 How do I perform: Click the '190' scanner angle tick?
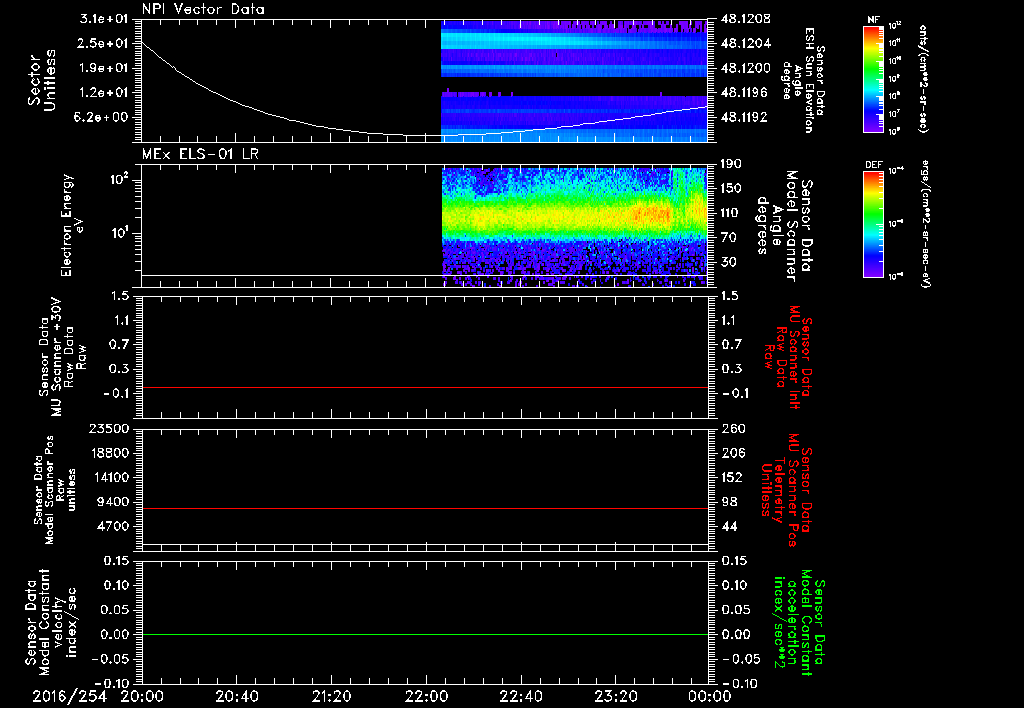coord(731,164)
